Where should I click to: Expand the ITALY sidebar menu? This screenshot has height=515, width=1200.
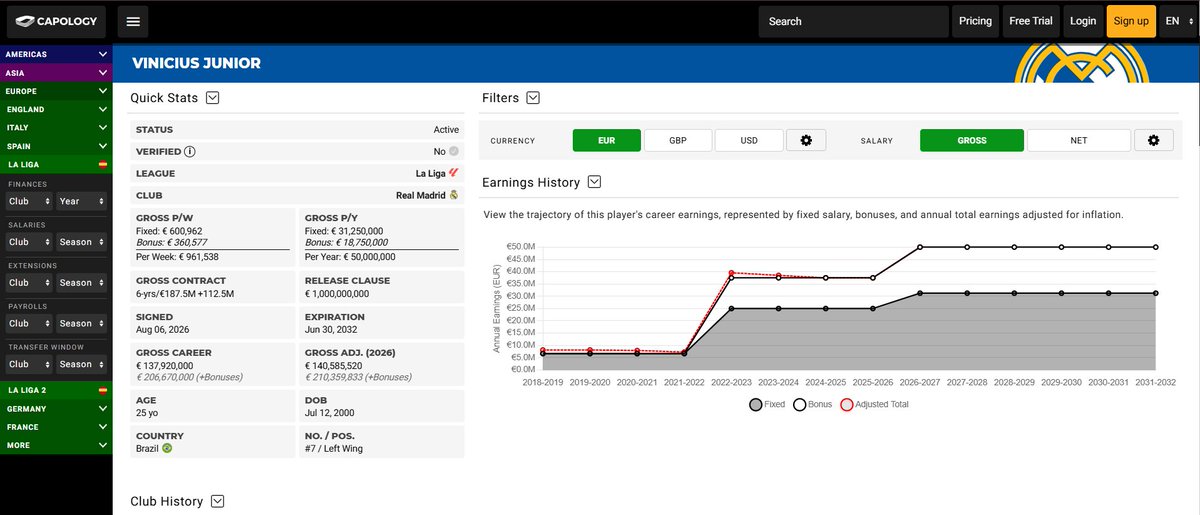56,128
